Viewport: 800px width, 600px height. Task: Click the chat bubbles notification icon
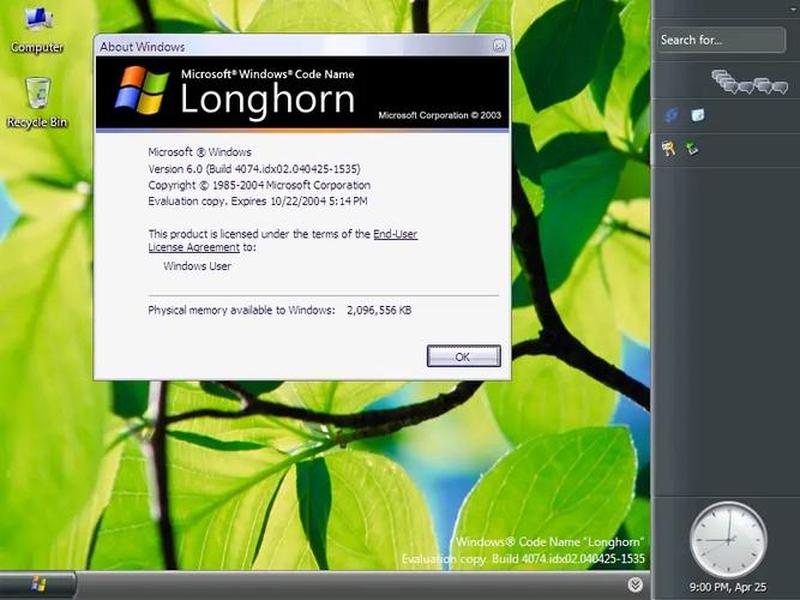point(749,83)
